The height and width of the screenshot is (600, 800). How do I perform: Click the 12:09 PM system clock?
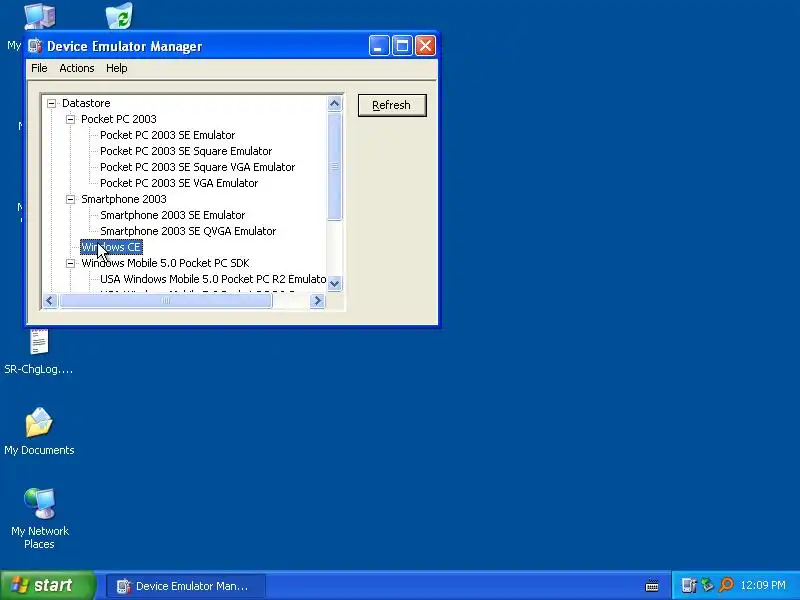click(763, 585)
